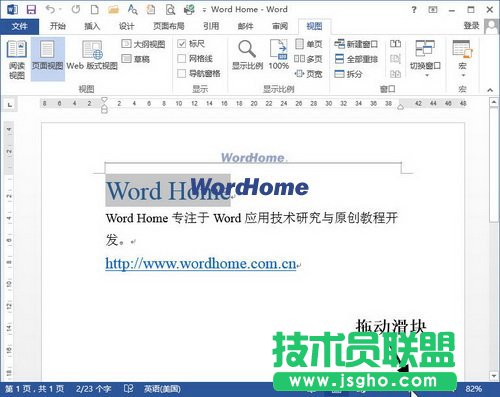The width and height of the screenshot is (500, 397).
Task: Click the proofing book icon in status bar
Action: point(128,389)
